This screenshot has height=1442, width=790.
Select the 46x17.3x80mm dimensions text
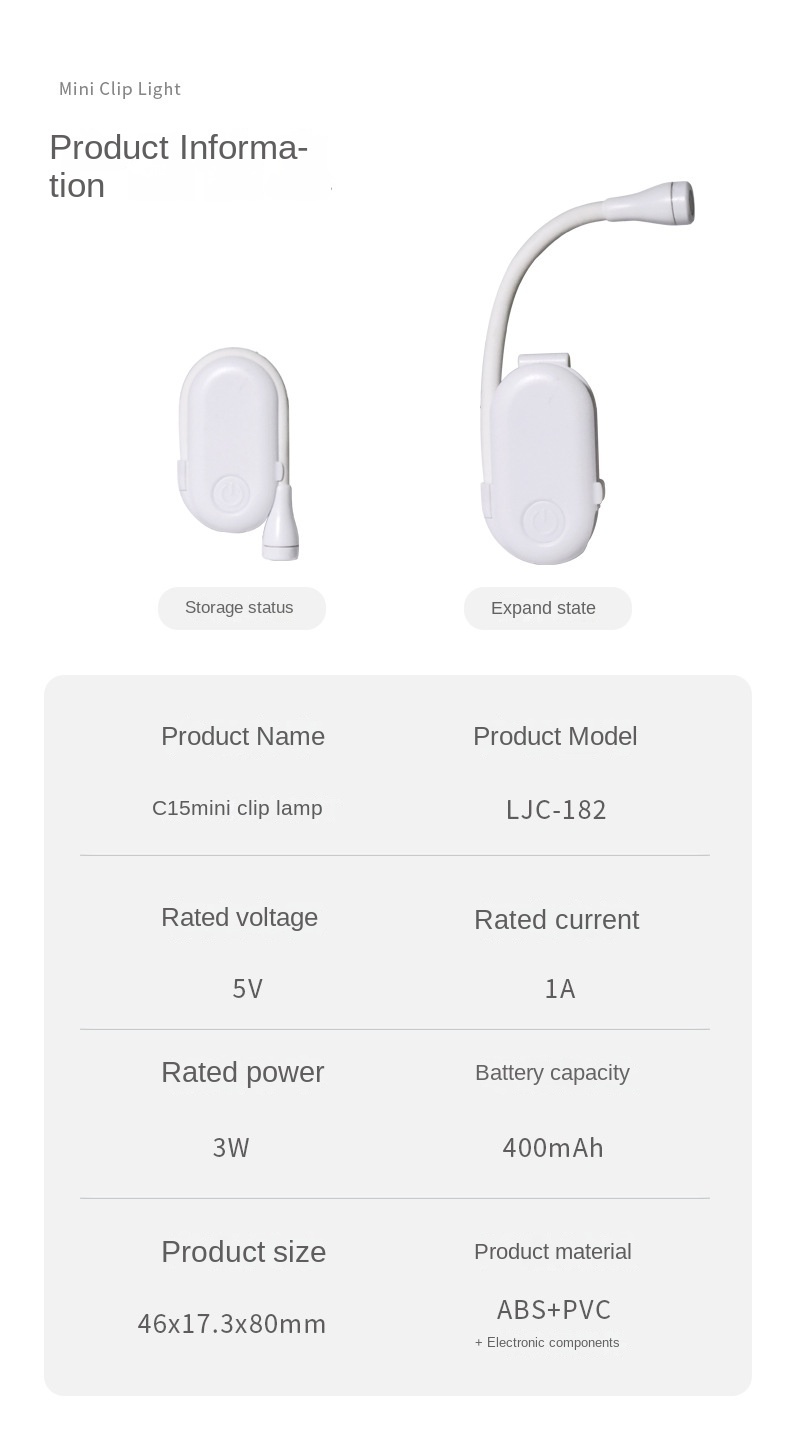click(232, 1324)
